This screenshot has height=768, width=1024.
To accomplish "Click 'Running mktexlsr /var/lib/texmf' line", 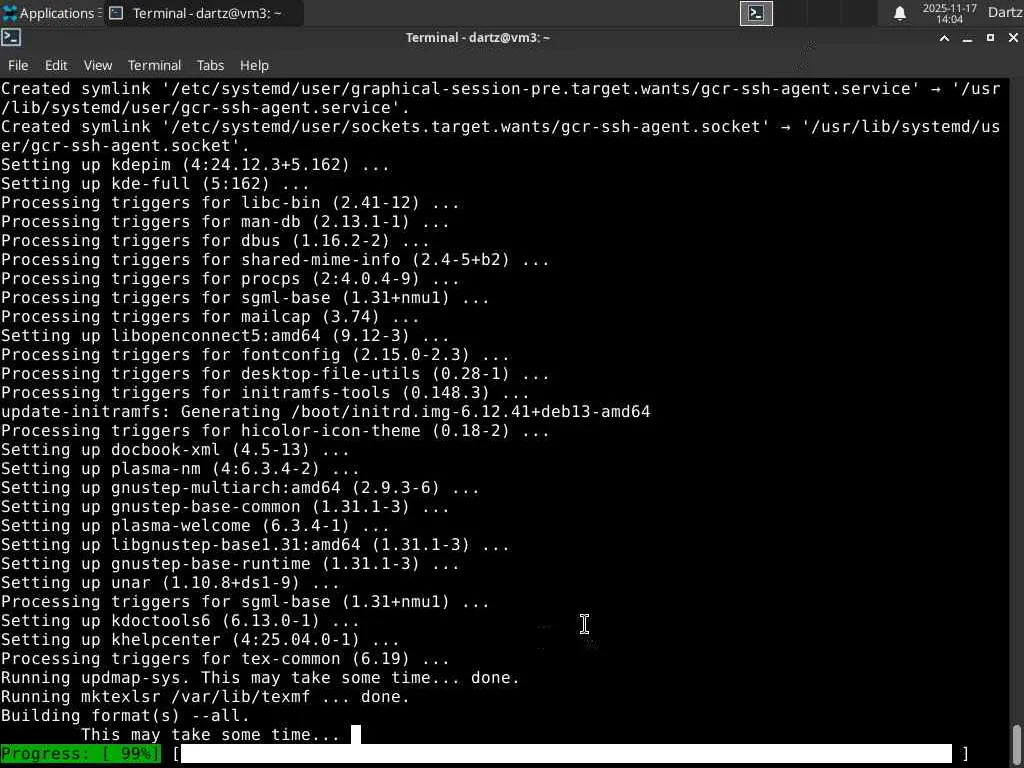I will coord(205,697).
